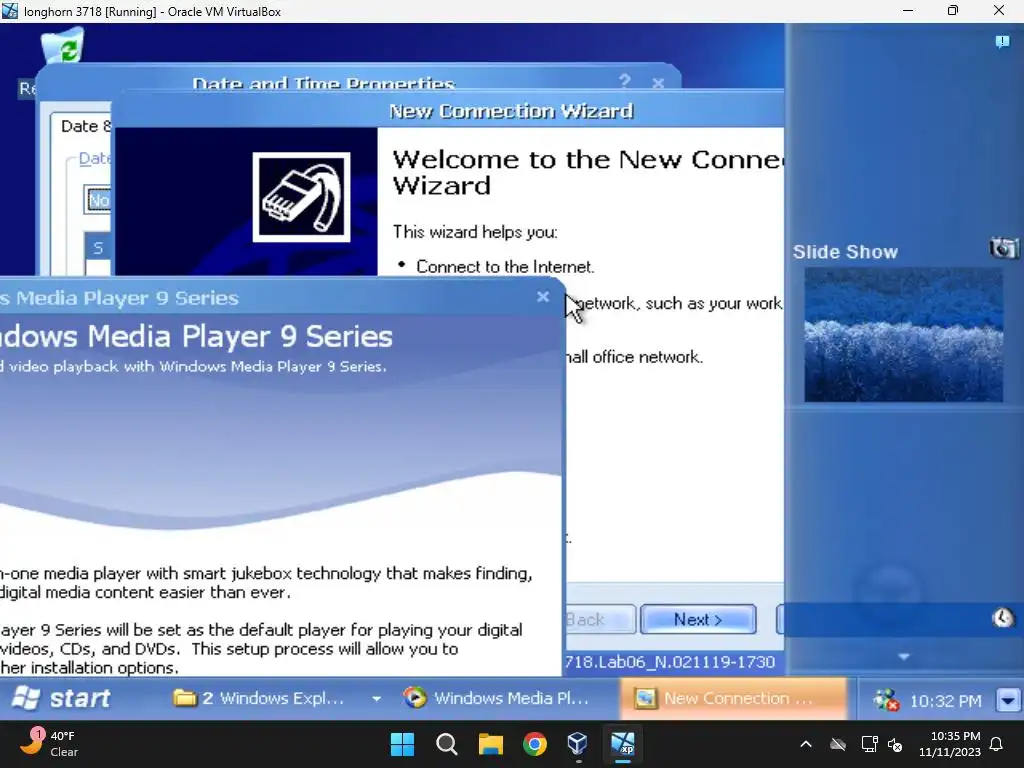The height and width of the screenshot is (768, 1024).
Task: Click the Windows Media Player 9 Series heading
Action: click(x=196, y=336)
